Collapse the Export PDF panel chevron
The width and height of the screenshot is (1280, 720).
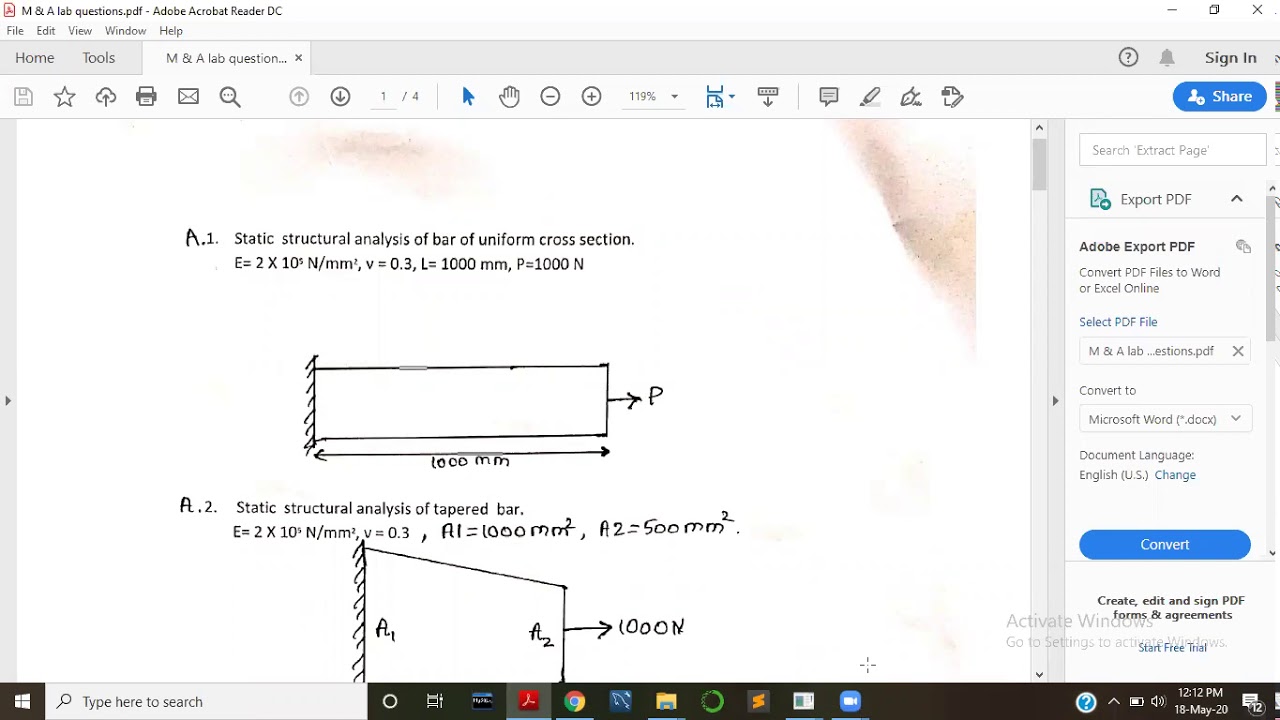(x=1237, y=199)
